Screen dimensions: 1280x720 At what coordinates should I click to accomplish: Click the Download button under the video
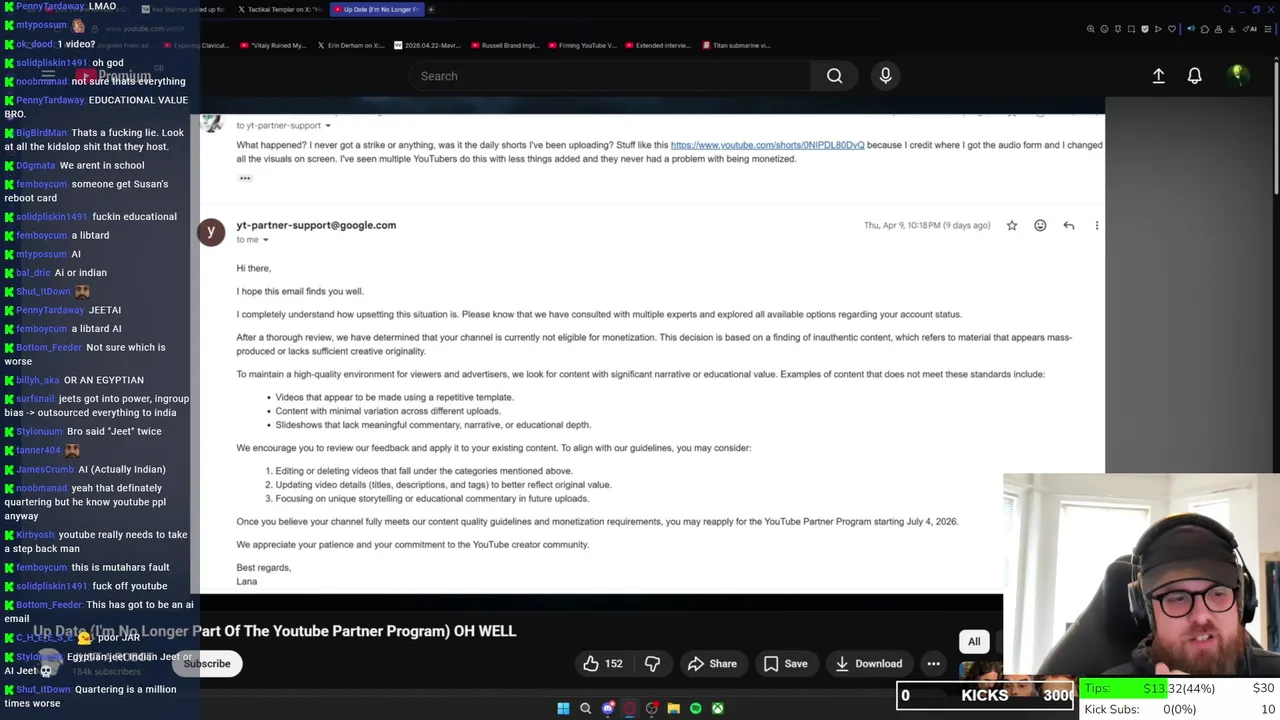[x=868, y=664]
